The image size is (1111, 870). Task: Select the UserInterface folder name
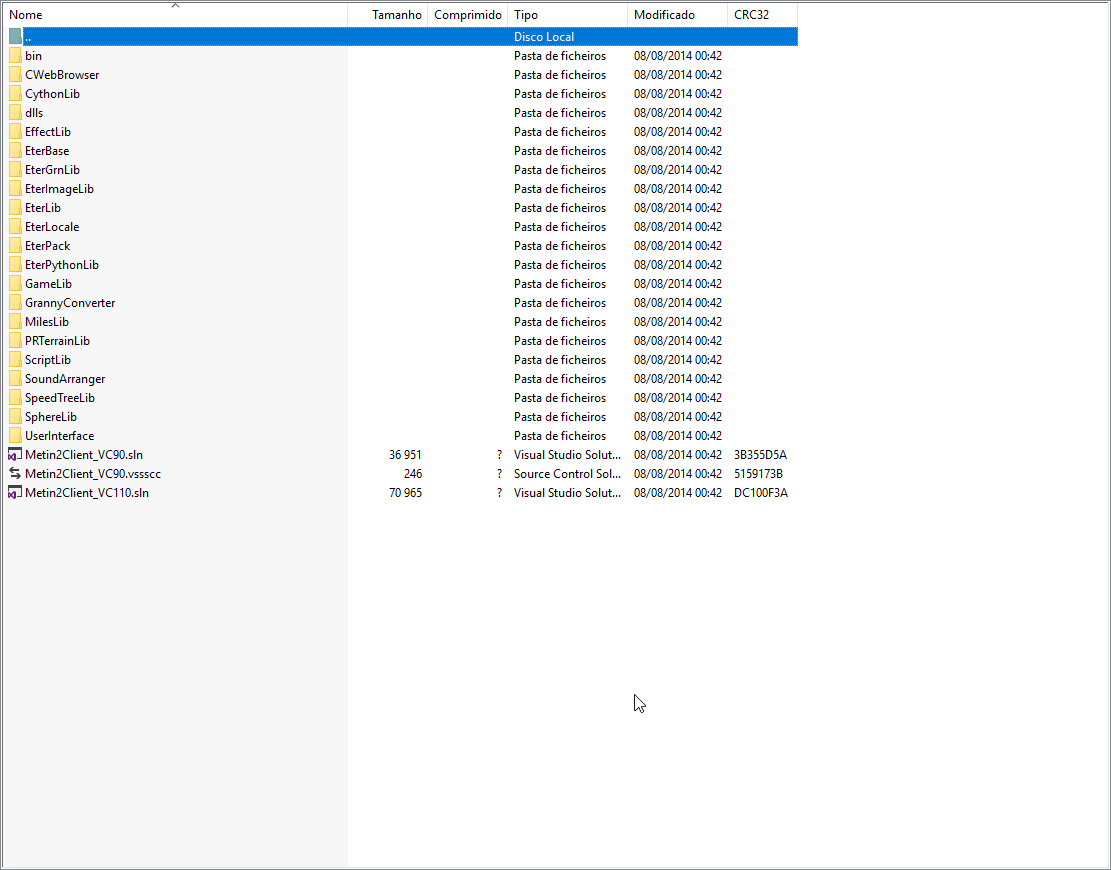click(60, 436)
